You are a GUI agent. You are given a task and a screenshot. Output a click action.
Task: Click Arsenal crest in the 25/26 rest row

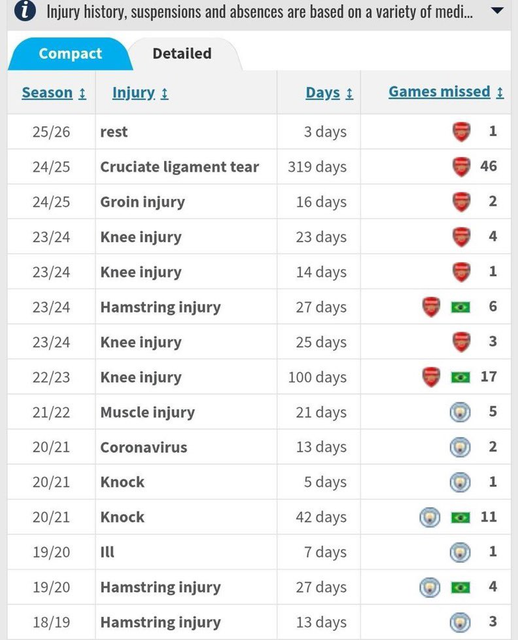(x=461, y=131)
